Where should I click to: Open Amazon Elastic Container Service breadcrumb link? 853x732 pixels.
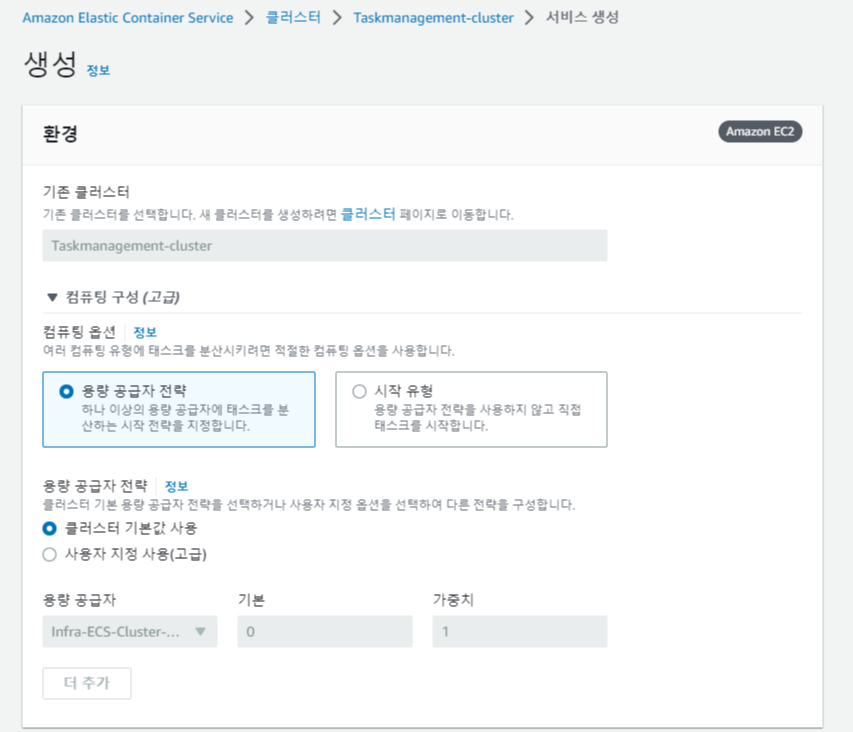click(x=128, y=18)
